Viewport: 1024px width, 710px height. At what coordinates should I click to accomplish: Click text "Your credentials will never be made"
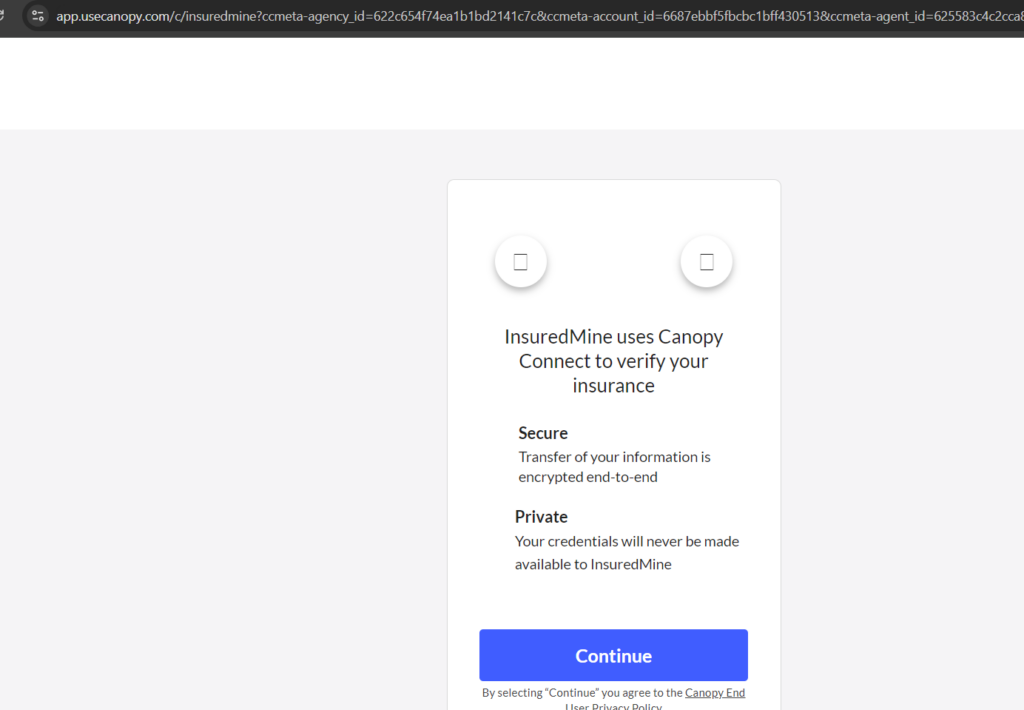[x=627, y=541]
